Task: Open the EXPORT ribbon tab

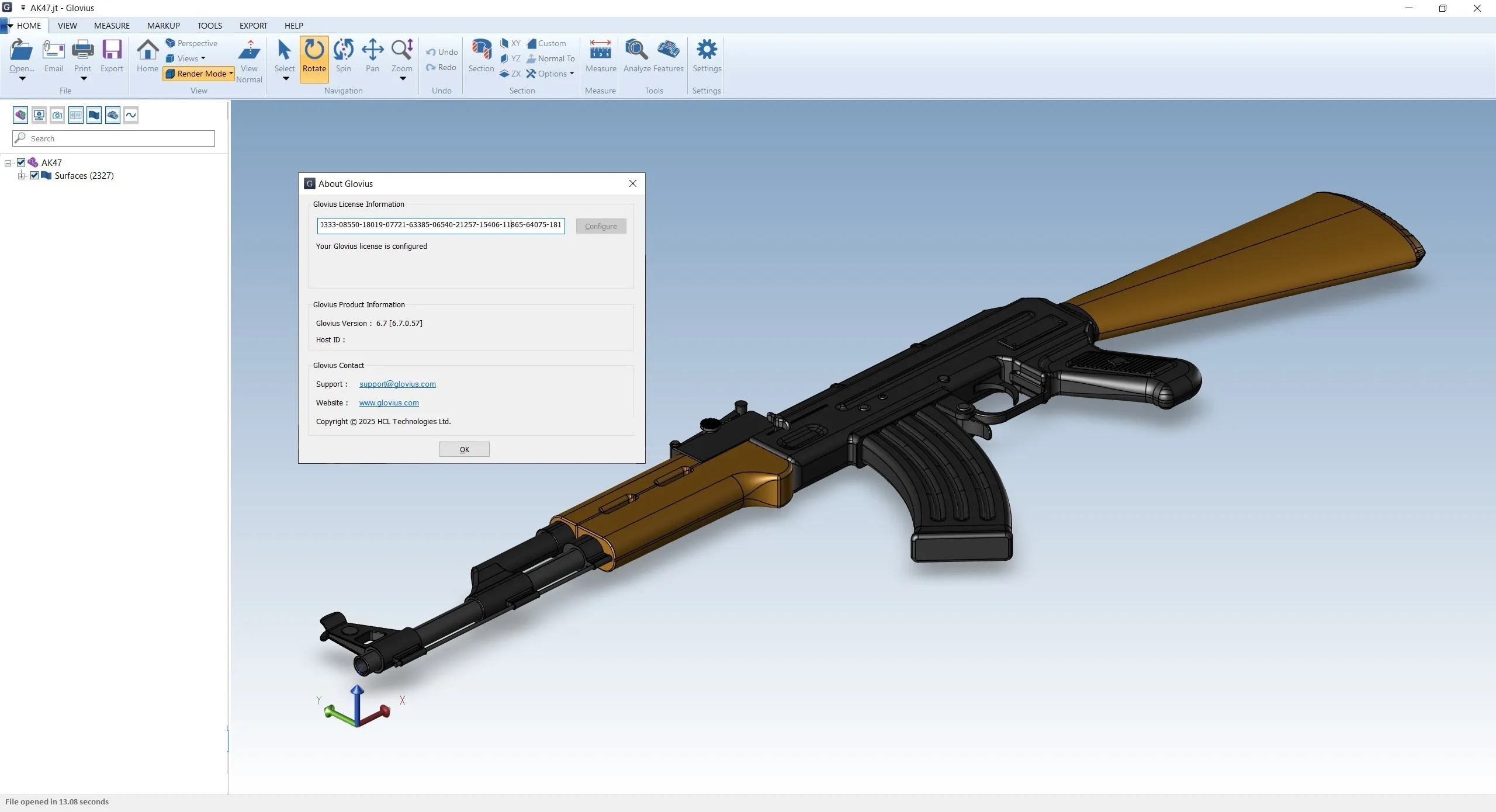Action: (x=253, y=26)
